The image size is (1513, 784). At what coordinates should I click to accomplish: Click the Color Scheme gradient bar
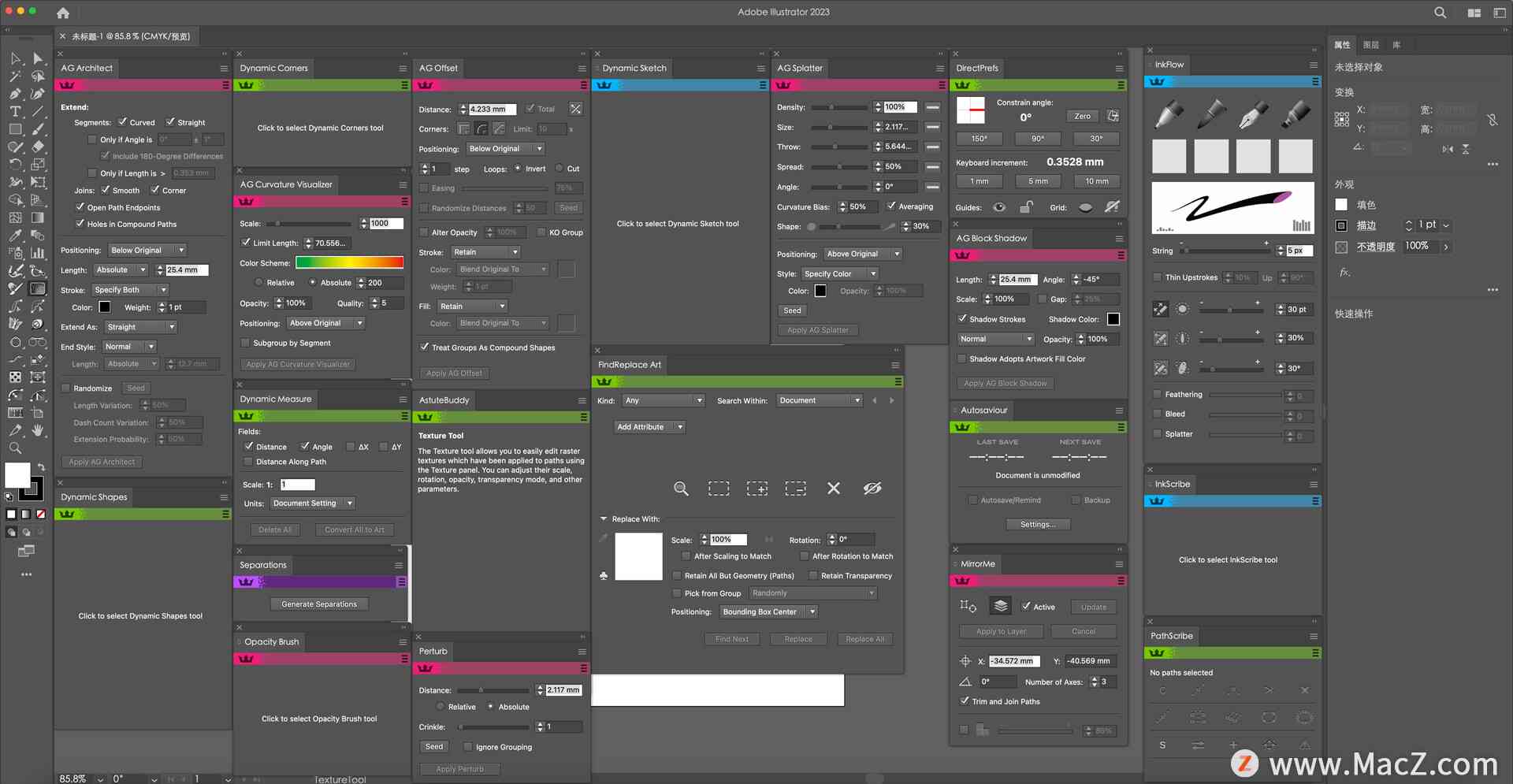[x=350, y=262]
